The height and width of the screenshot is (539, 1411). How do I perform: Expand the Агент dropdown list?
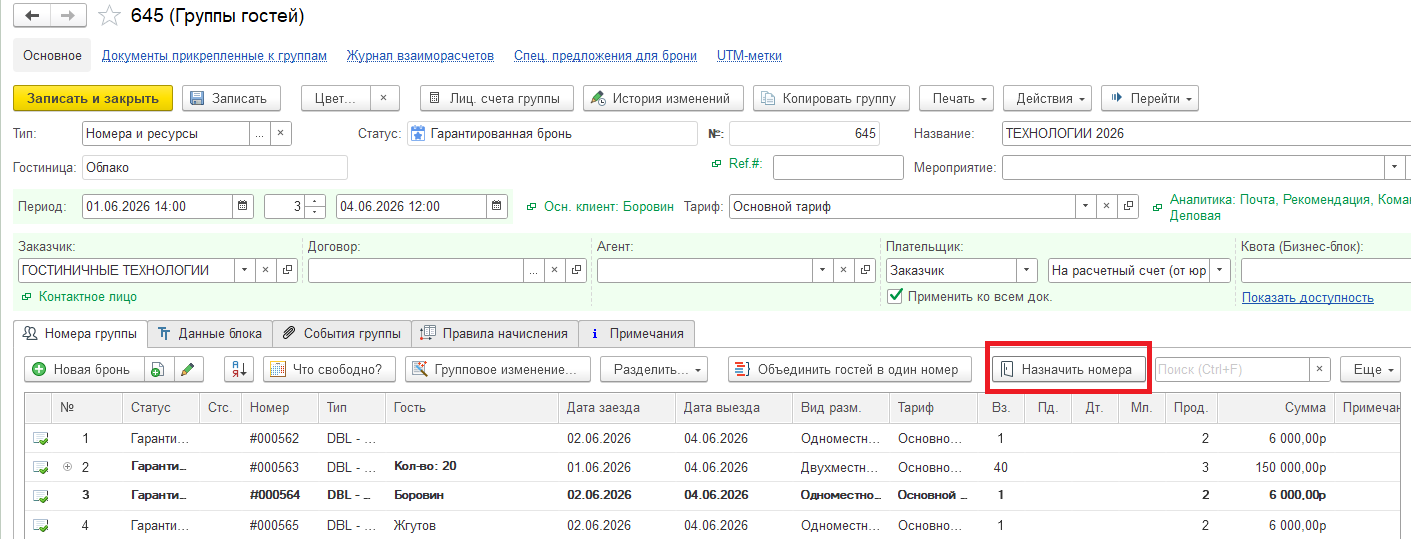point(823,270)
